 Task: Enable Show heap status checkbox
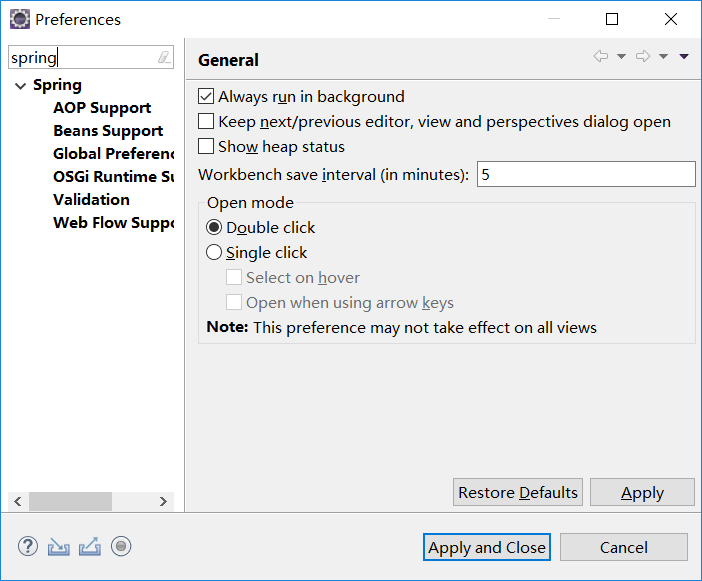tap(206, 146)
